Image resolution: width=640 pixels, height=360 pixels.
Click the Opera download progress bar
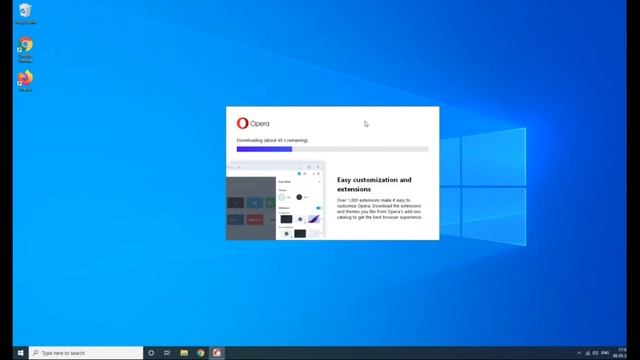[333, 149]
